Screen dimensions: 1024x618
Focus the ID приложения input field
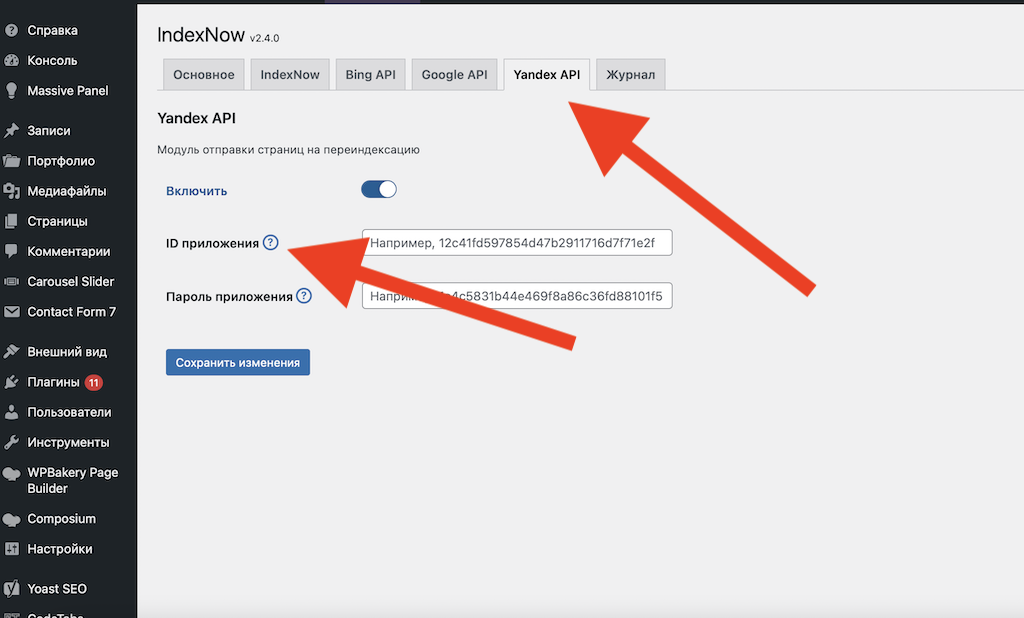point(517,242)
